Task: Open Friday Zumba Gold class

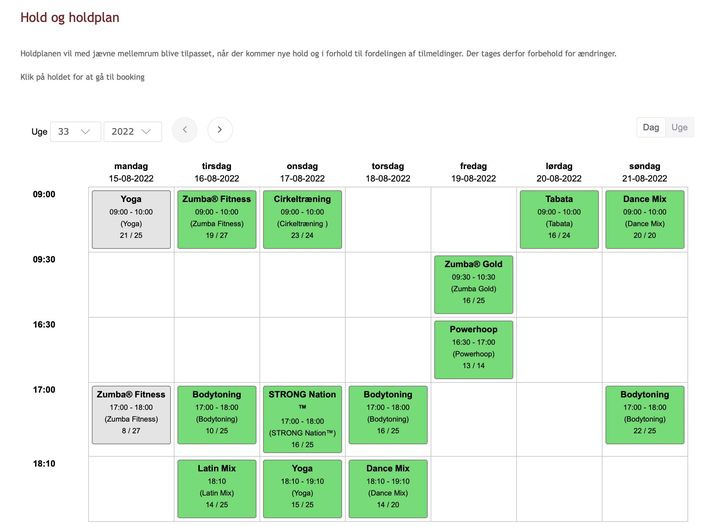Action: pos(473,284)
